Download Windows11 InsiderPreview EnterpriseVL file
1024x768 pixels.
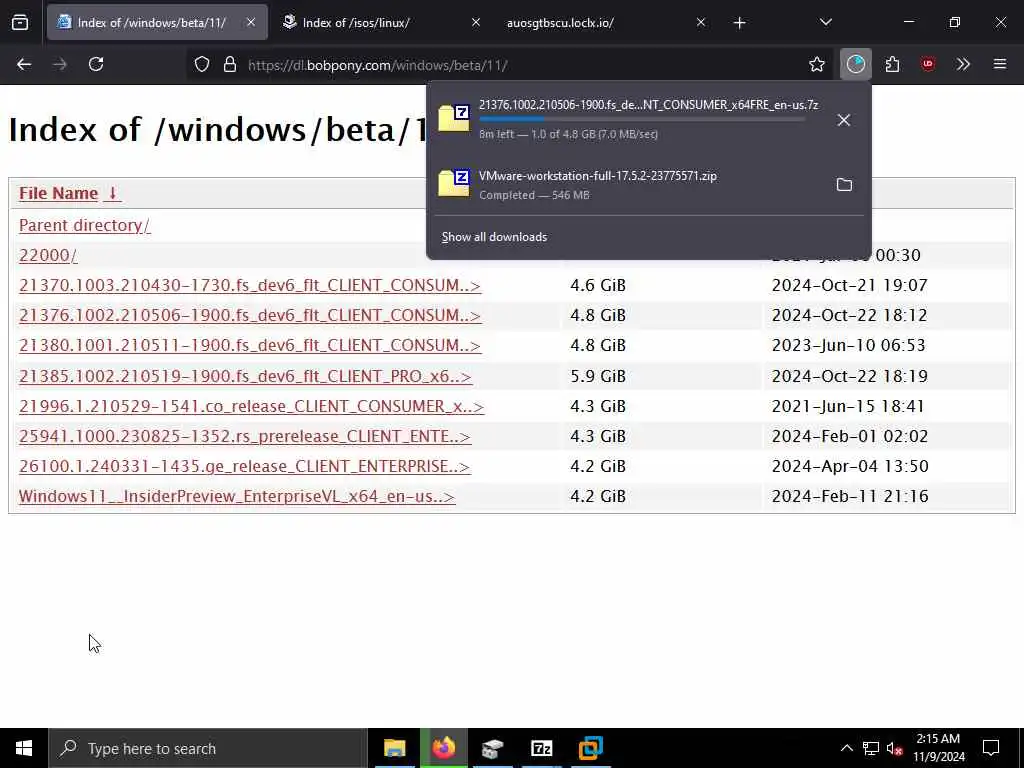pos(237,496)
